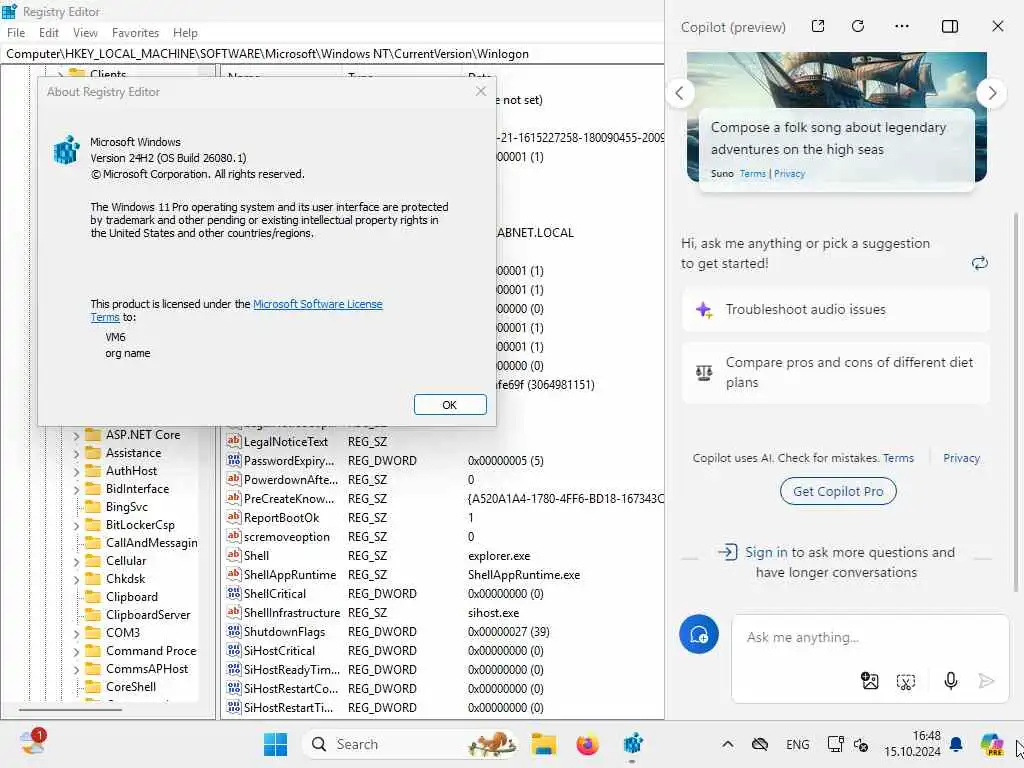Click the Shell value icon
Viewport: 1024px width, 768px height.
[x=233, y=555]
